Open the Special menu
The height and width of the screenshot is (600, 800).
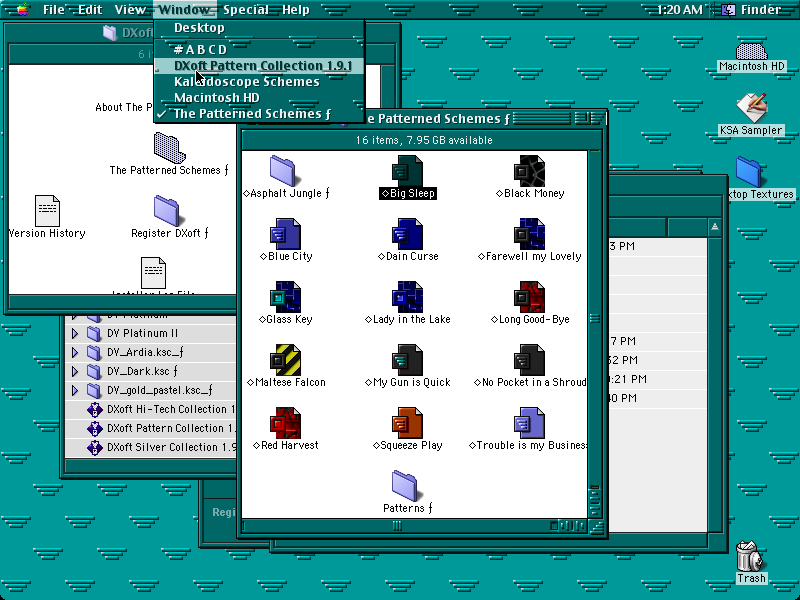(x=246, y=10)
